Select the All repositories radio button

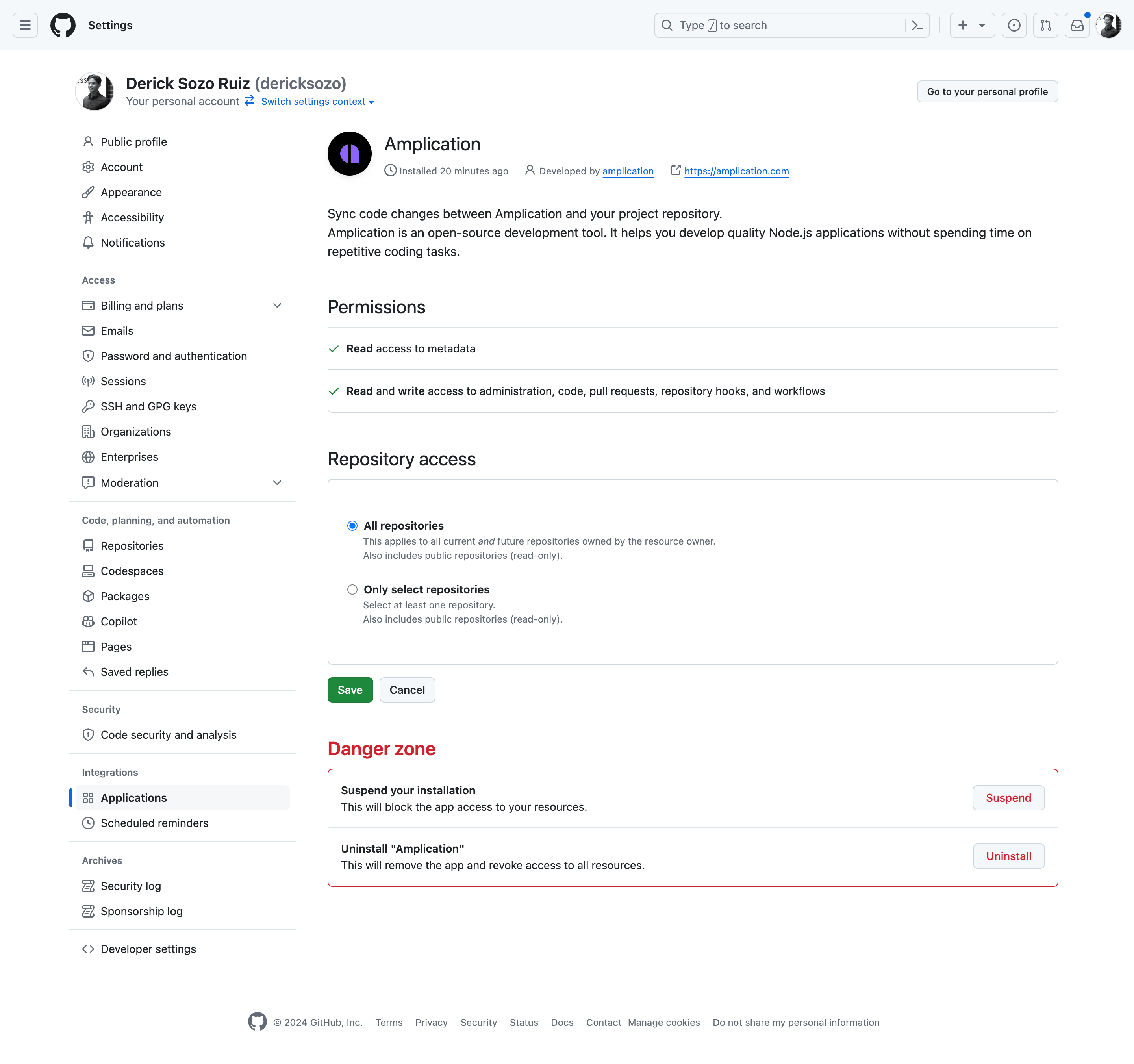tap(352, 525)
